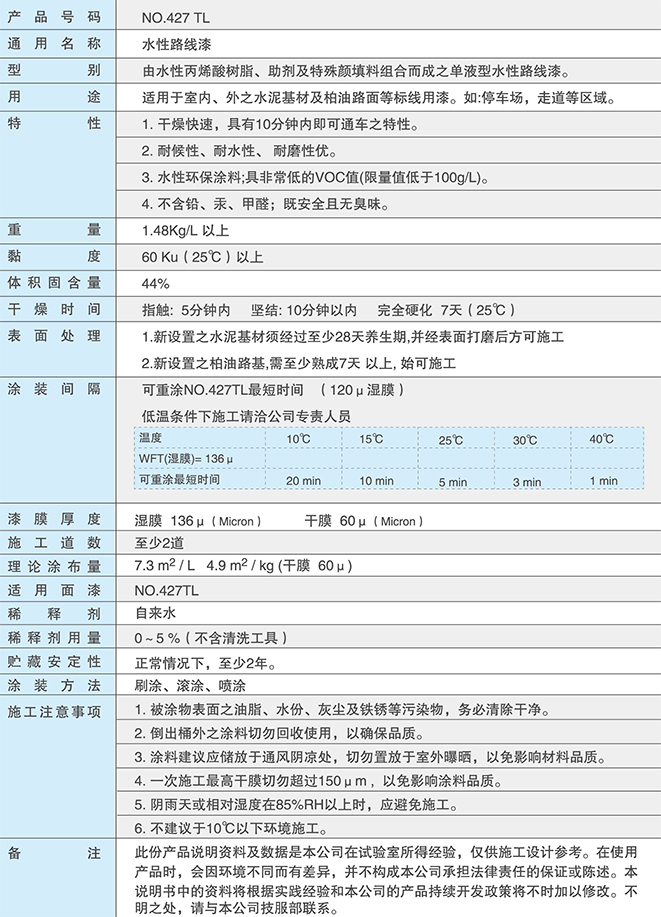Select the 40℃ temperature column cell
The width and height of the screenshot is (661, 917).
[x=602, y=439]
